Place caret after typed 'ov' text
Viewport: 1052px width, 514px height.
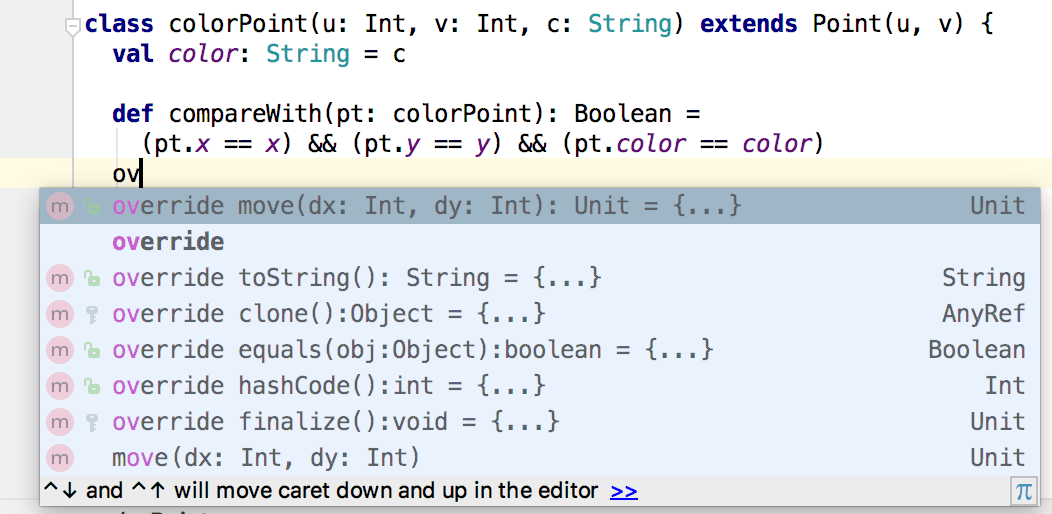click(142, 174)
